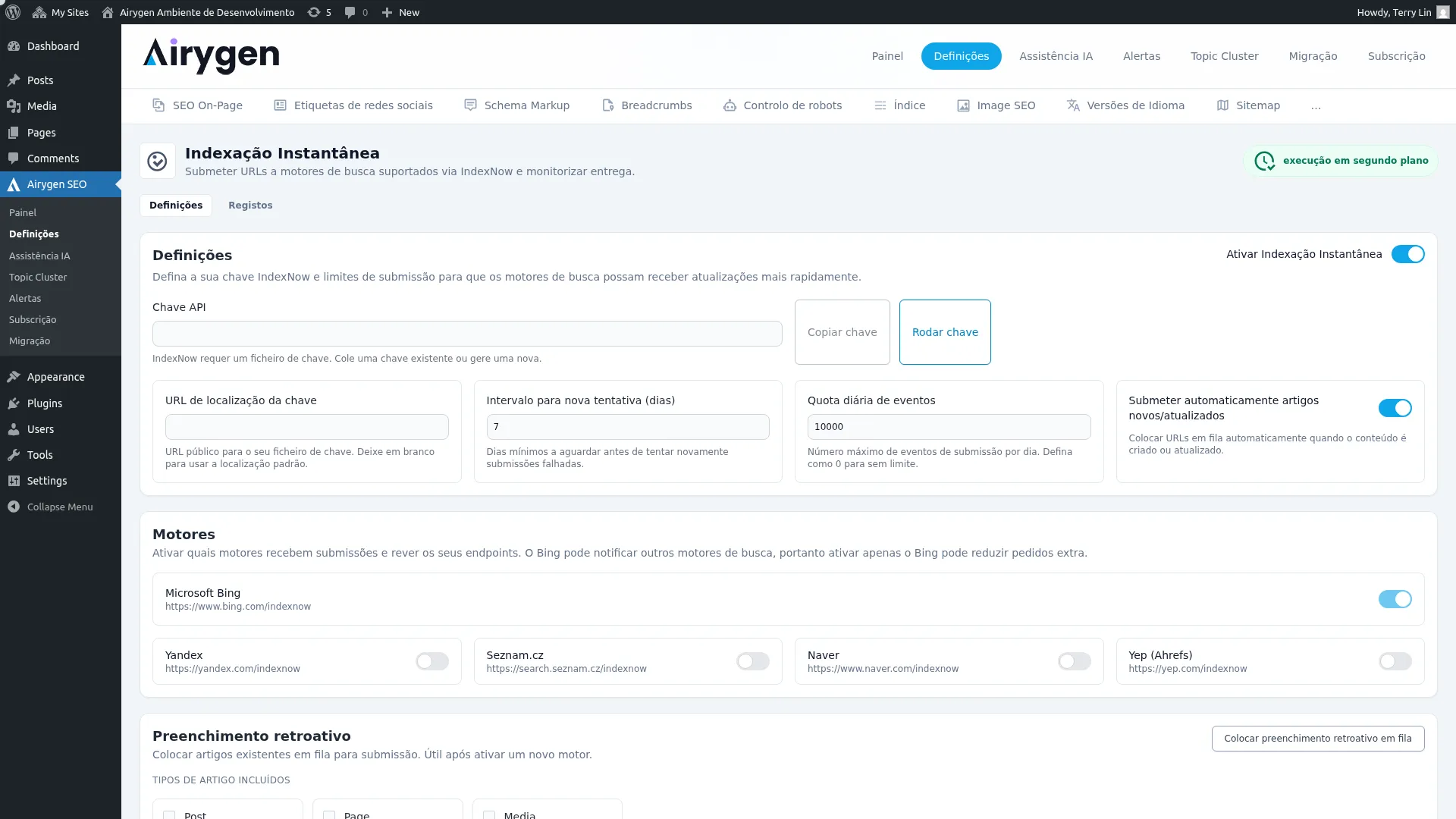Open Migração in top navigation
Viewport: 1456px width, 819px height.
[1313, 56]
